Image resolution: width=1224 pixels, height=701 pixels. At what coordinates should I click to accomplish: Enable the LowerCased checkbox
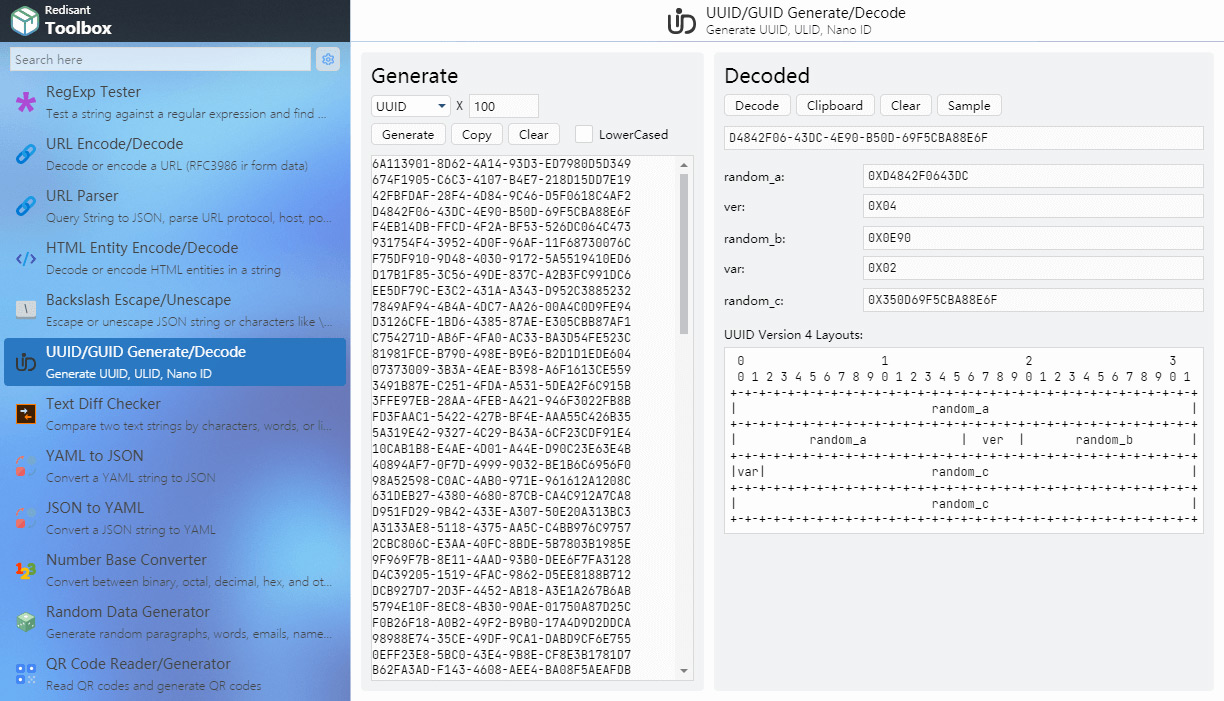click(584, 134)
